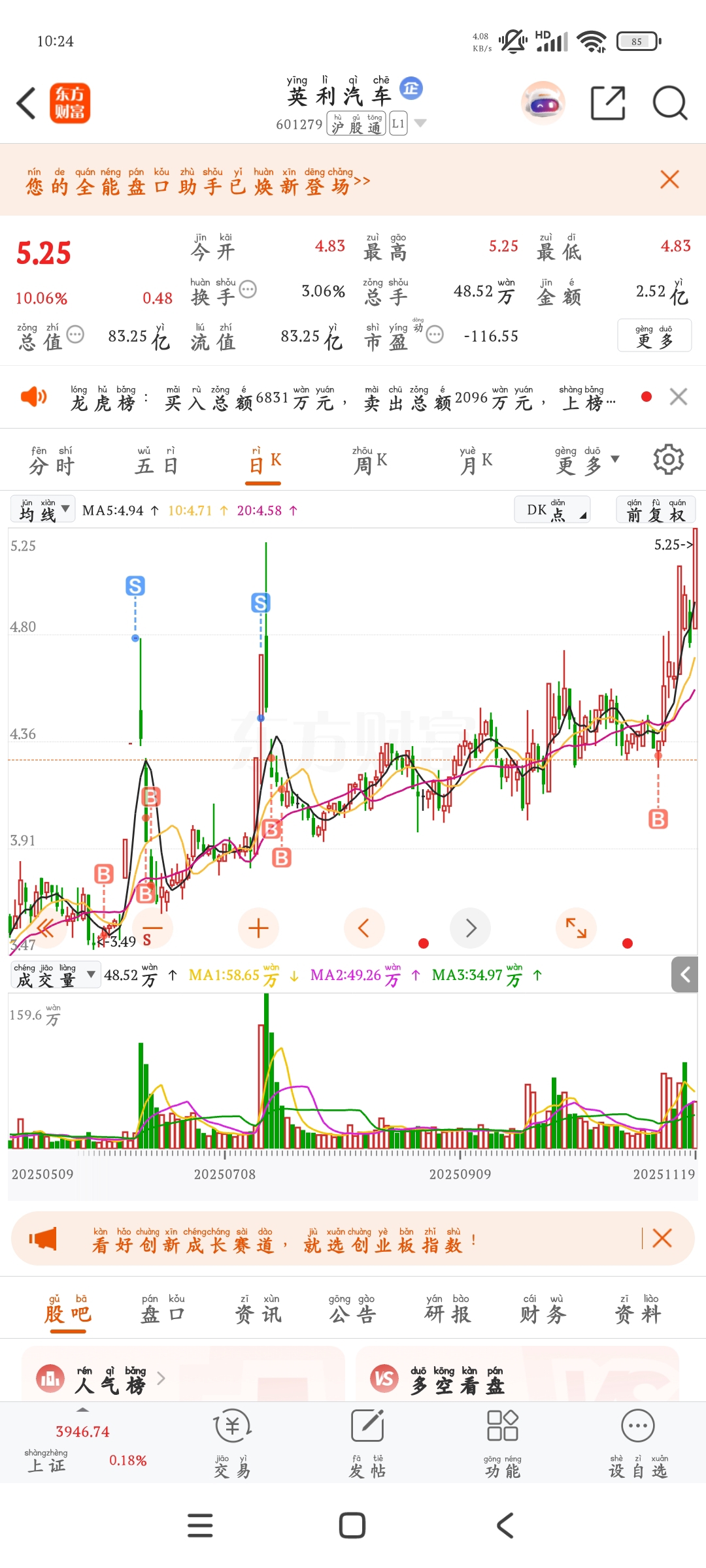Open the 功能 menu
The width and height of the screenshot is (706, 1568).
[503, 1443]
